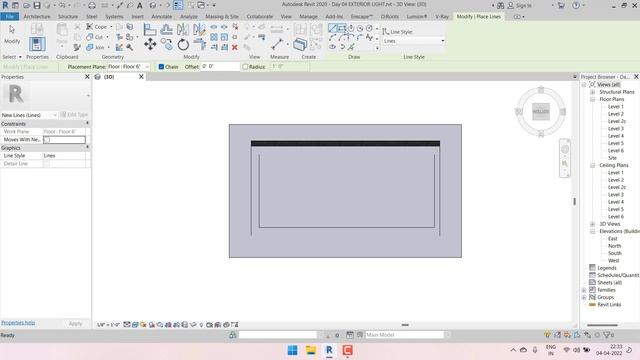This screenshot has height=360, width=640.
Task: Expand the 3D Views tree node
Action: tap(592, 224)
